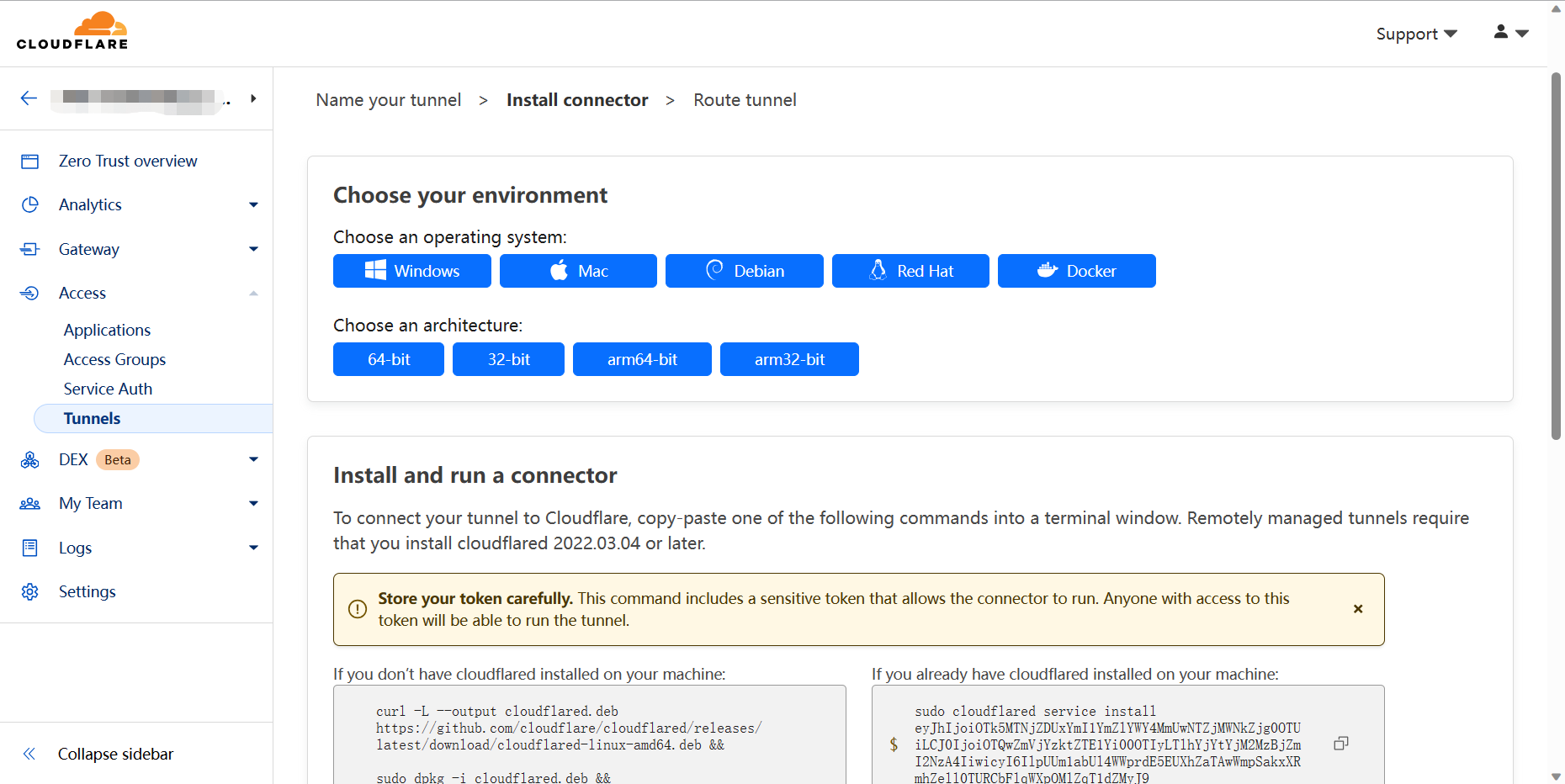Select the Windows operating system
Image resolution: width=1565 pixels, height=784 pixels.
411,271
